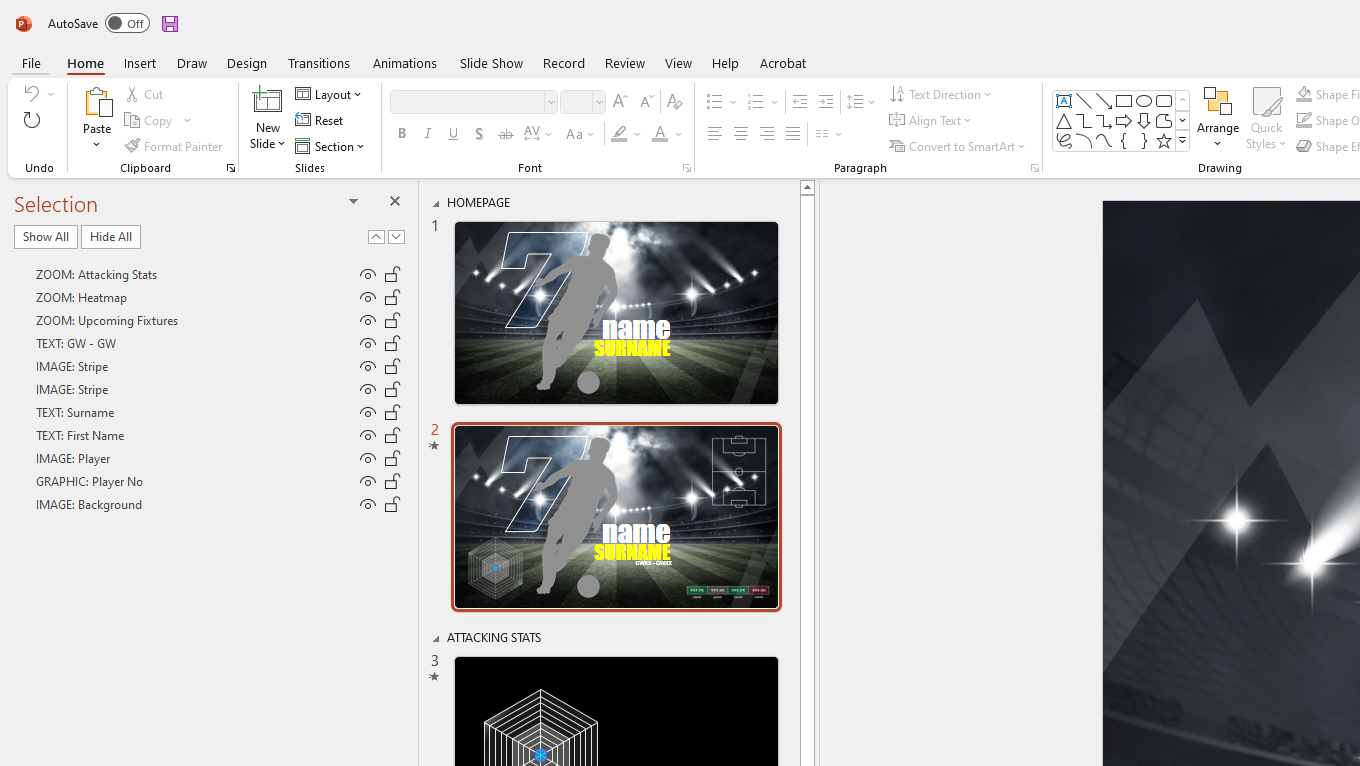Click the Increase Font Size icon
This screenshot has width=1360, height=766.
[x=620, y=102]
